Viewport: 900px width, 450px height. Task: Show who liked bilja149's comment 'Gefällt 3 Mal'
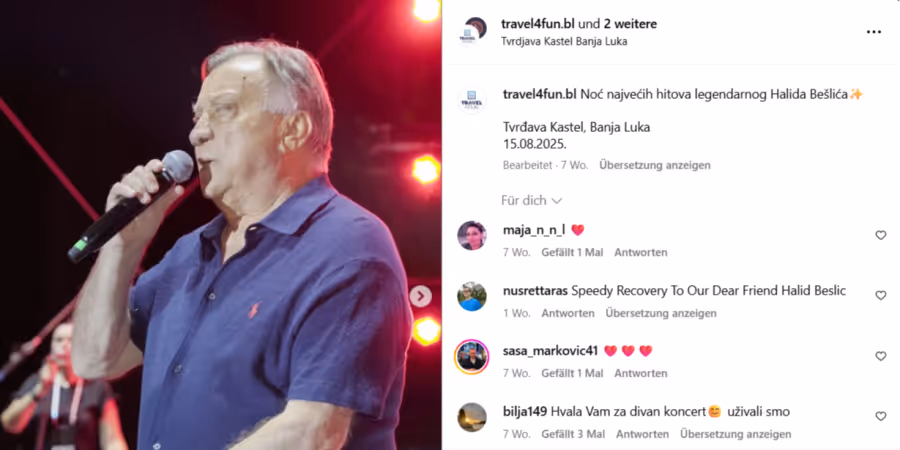point(573,435)
